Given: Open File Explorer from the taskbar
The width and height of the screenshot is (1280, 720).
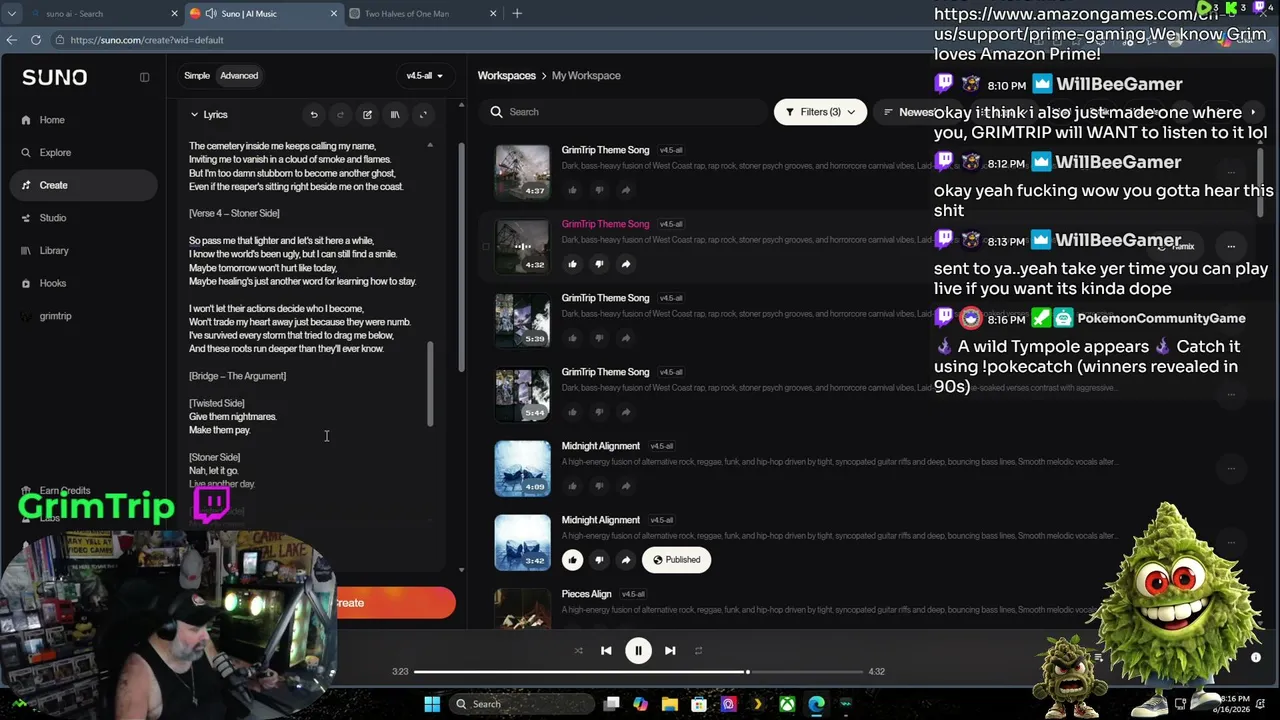Looking at the screenshot, I should [670, 704].
